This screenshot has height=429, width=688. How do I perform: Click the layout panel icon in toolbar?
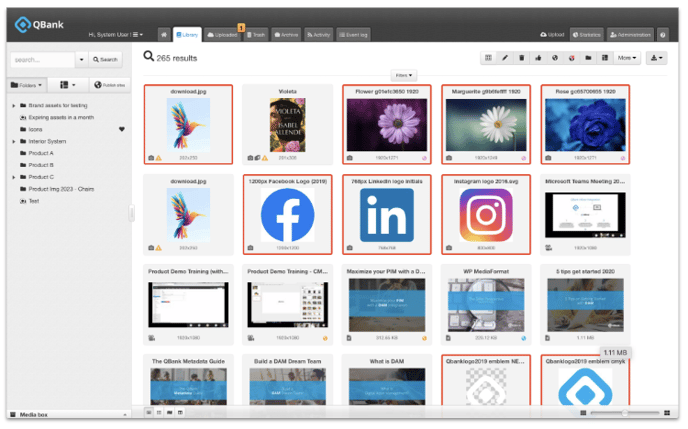click(x=605, y=58)
